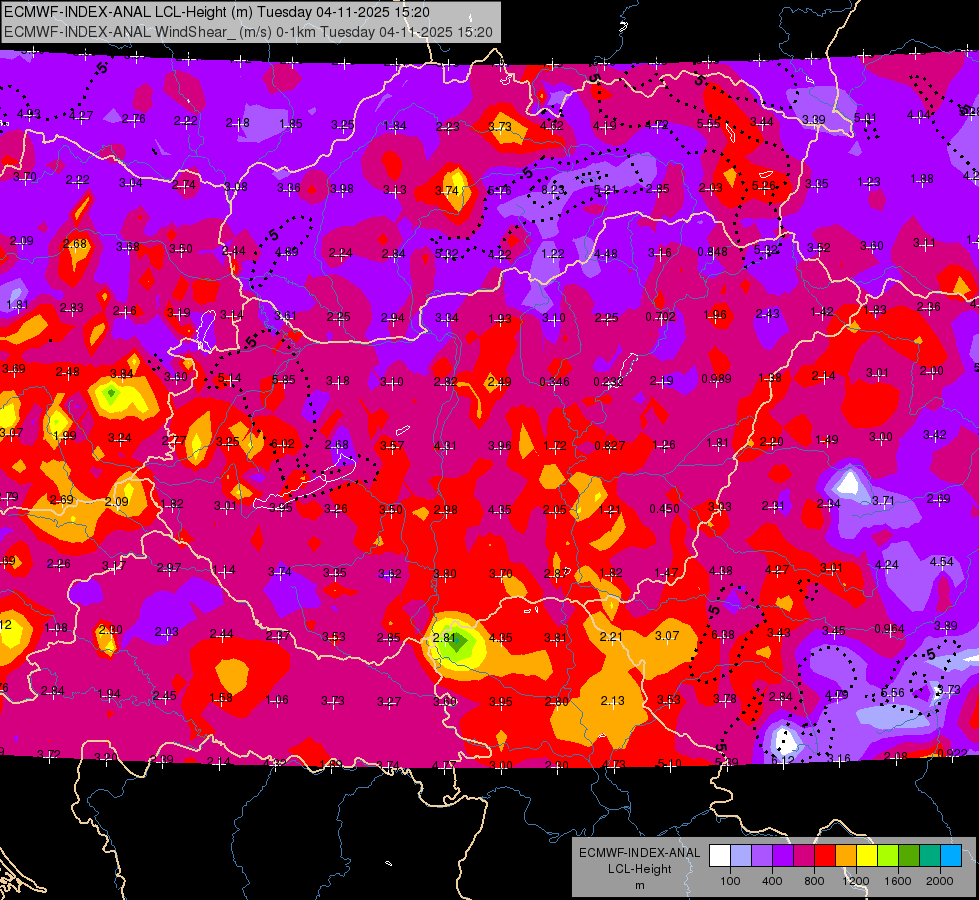Click the white legend color swatch

click(x=720, y=856)
